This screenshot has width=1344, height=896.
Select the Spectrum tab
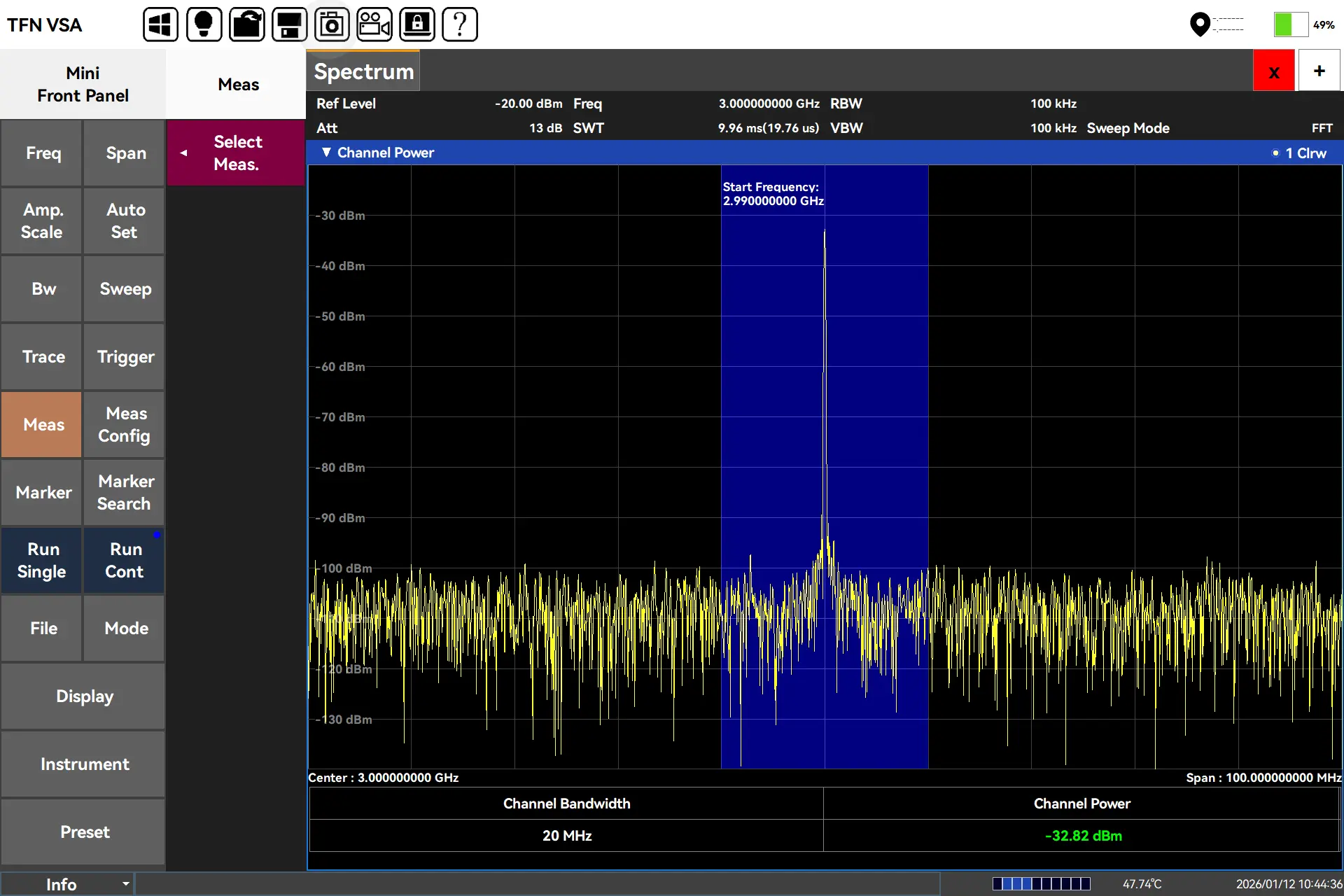click(x=363, y=71)
